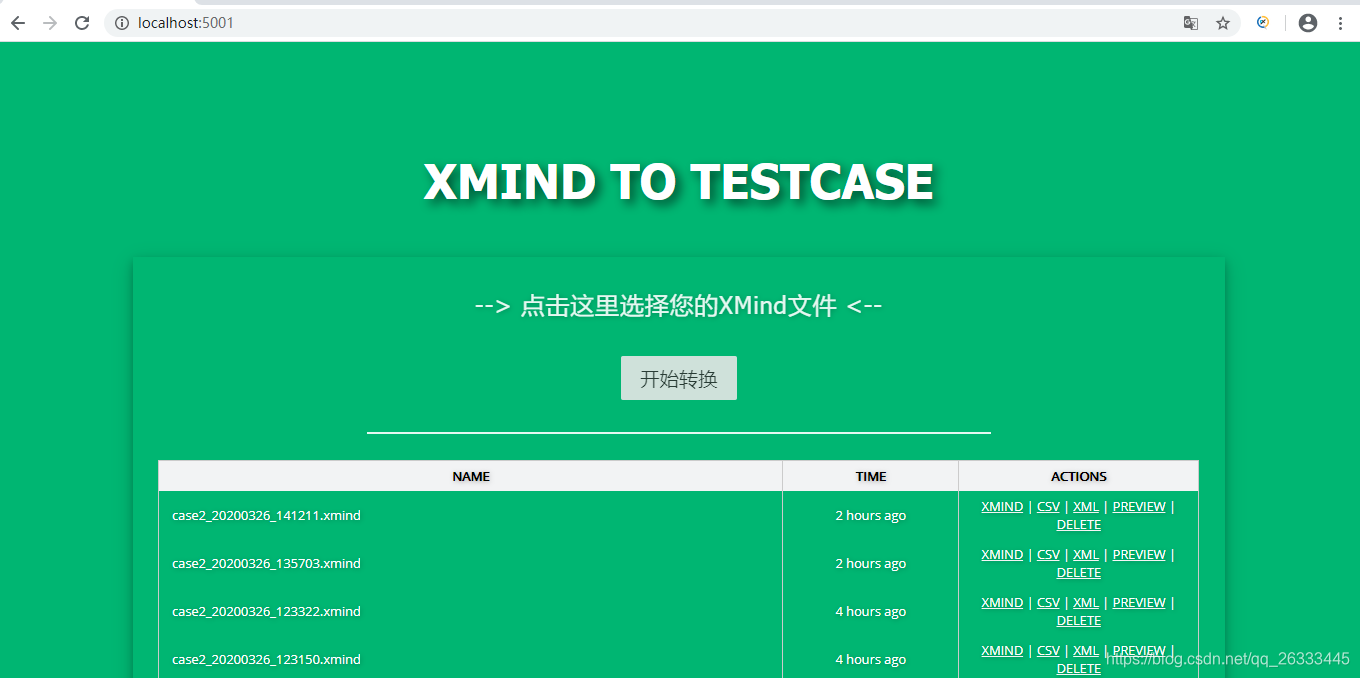
Task: Click the NAME column header
Action: click(470, 476)
